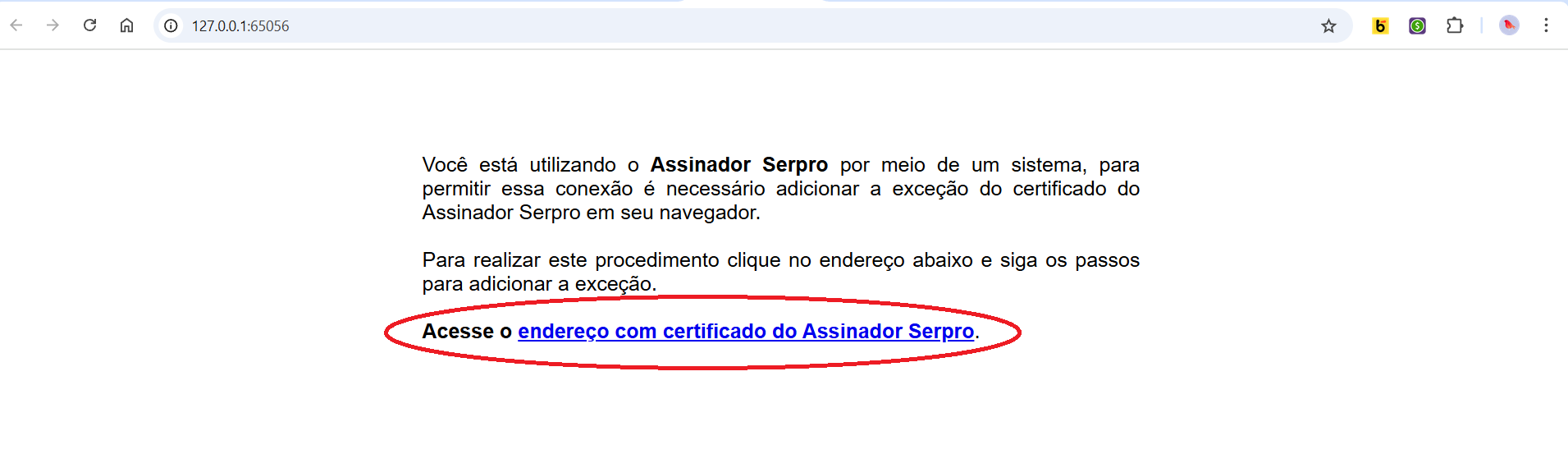Show the Extensions puzzle-piece menu
The image size is (1568, 454).
click(x=1455, y=25)
